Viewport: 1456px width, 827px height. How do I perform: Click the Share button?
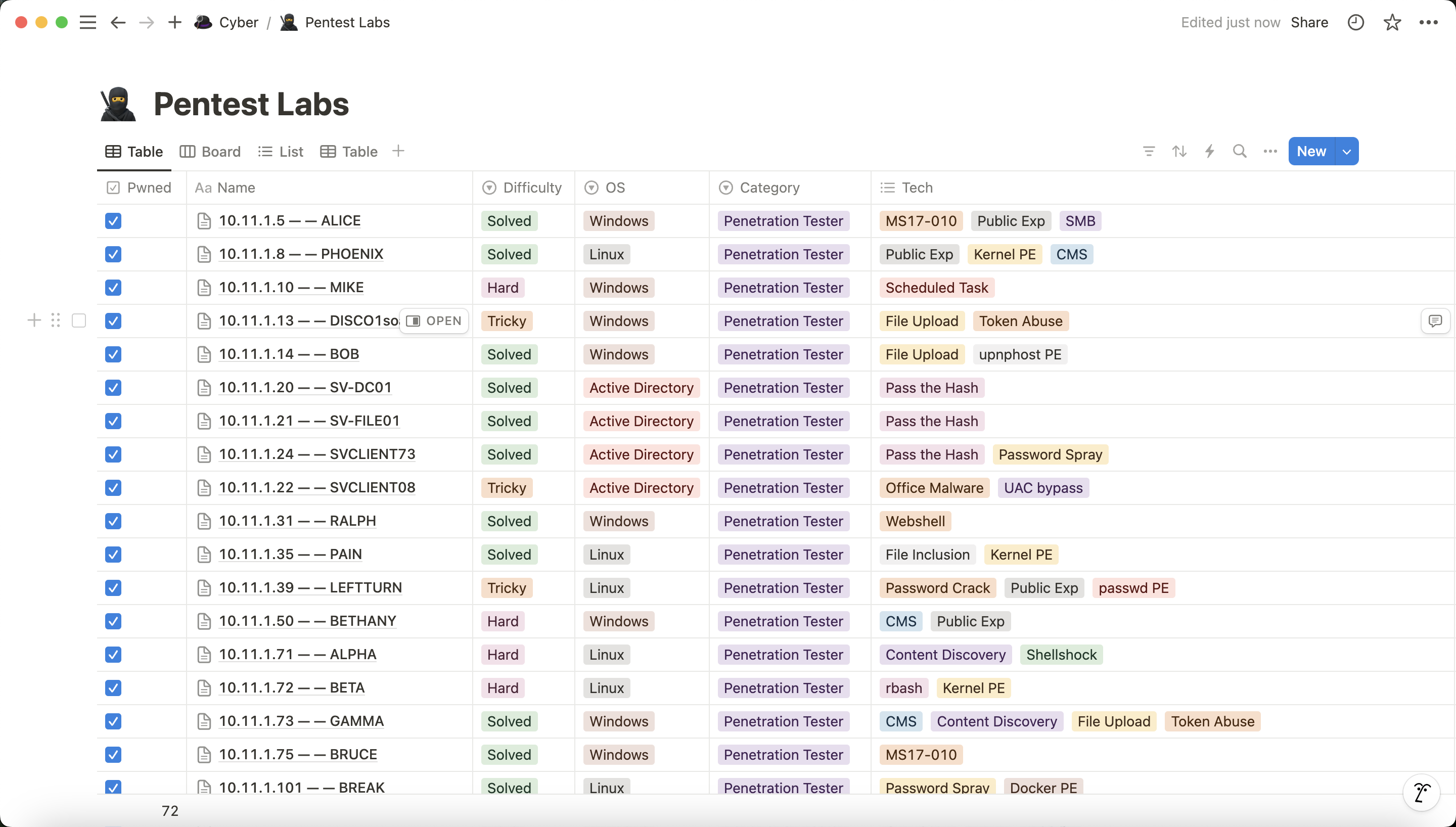[x=1309, y=22]
